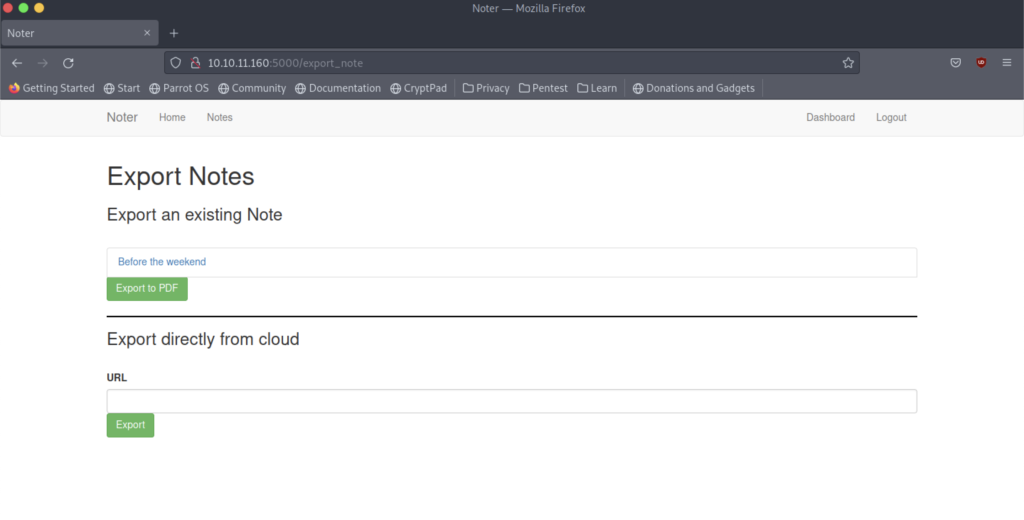This screenshot has width=1024, height=520.
Task: Click the address bar URL
Action: point(285,63)
